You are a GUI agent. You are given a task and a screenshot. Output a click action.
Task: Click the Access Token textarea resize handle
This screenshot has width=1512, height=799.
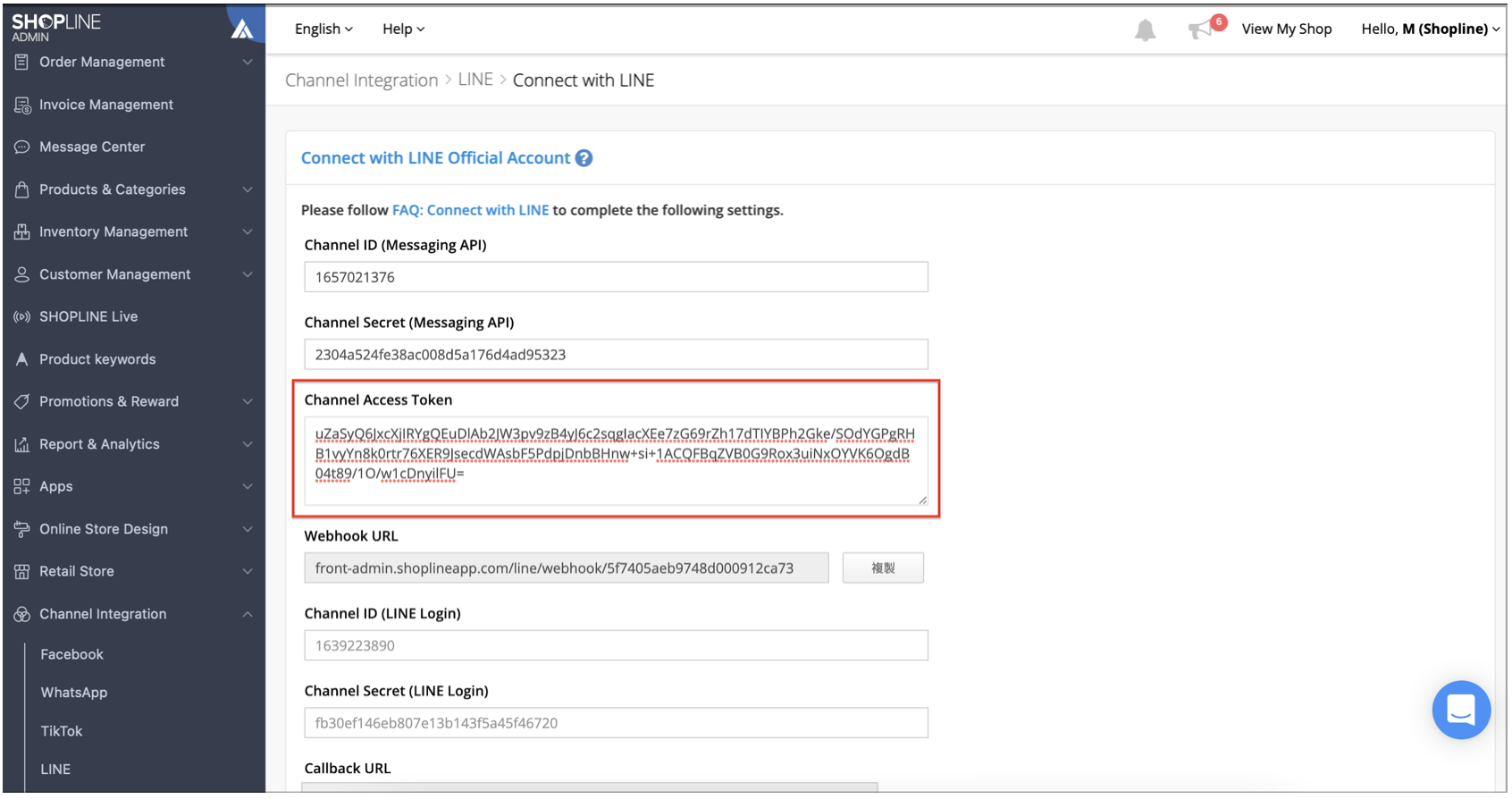(922, 500)
